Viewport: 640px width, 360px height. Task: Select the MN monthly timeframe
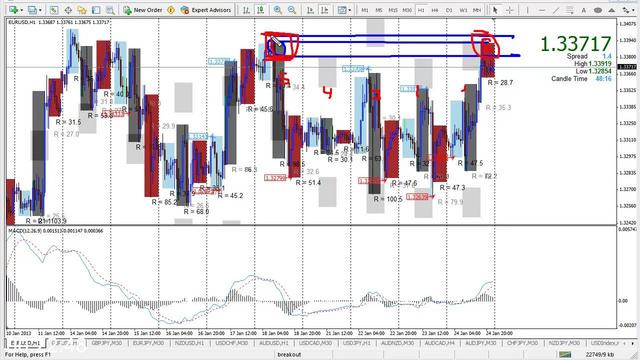click(477, 10)
